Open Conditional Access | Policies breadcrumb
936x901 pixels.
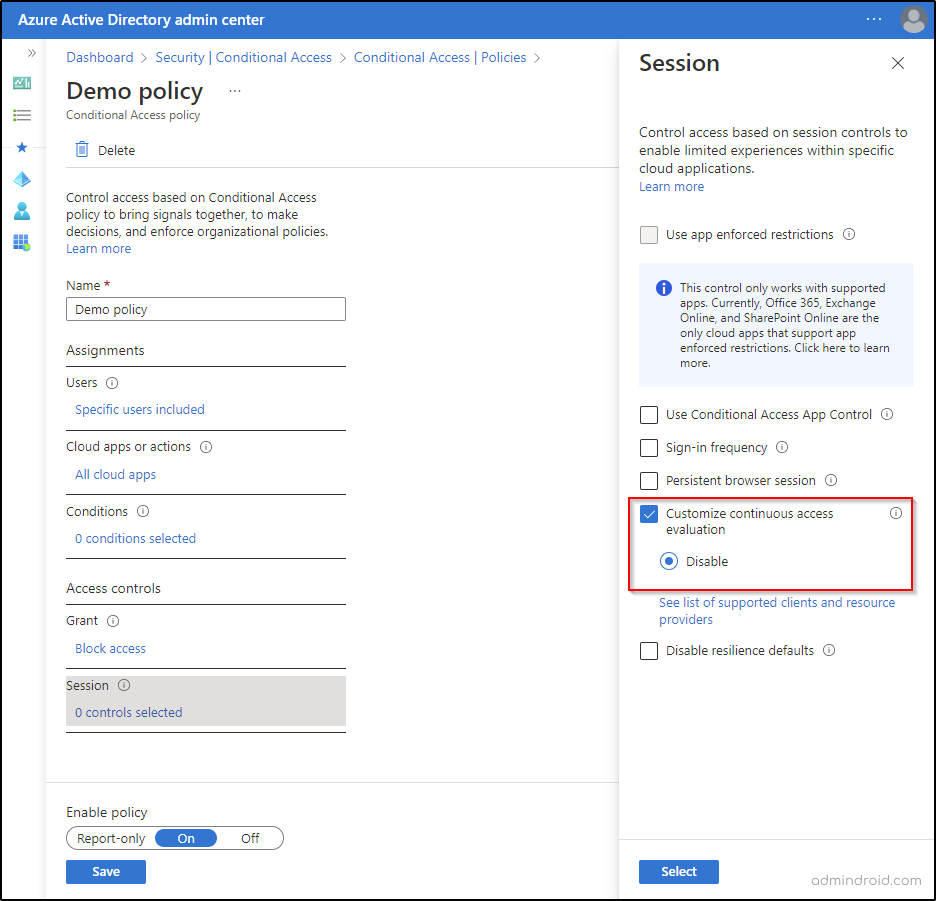coord(440,57)
